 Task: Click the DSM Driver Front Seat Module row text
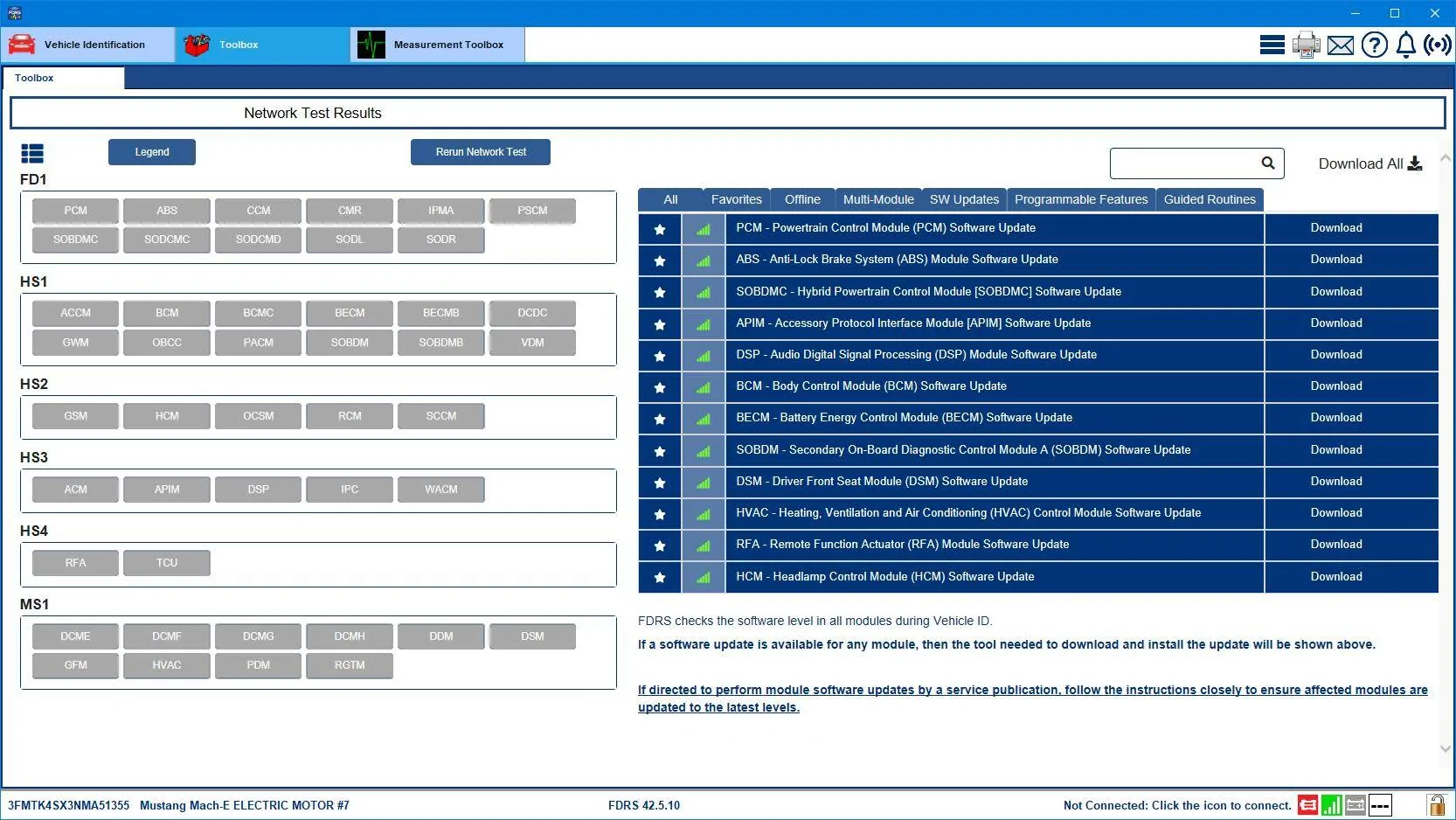(x=882, y=482)
